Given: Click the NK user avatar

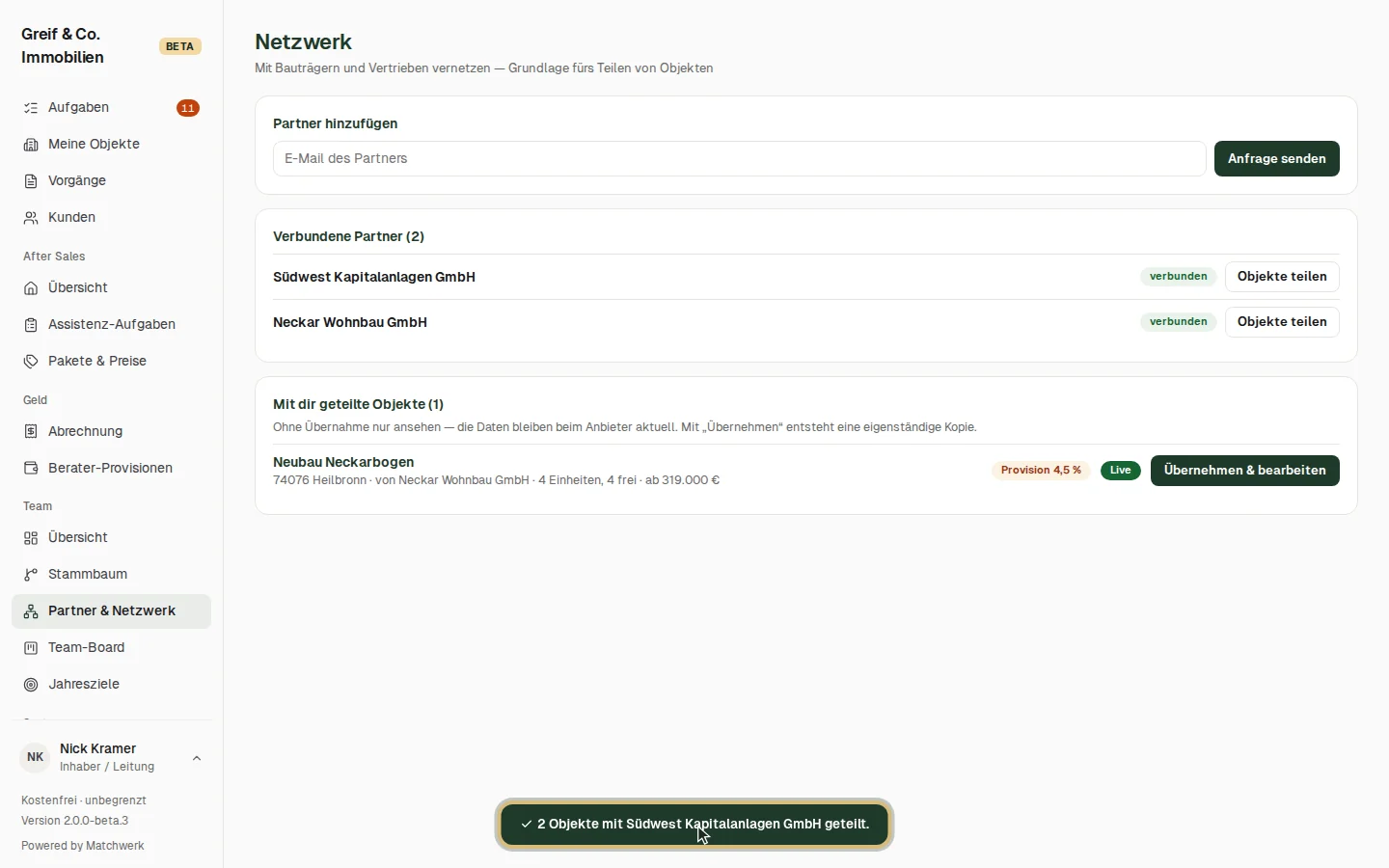Looking at the screenshot, I should point(36,757).
